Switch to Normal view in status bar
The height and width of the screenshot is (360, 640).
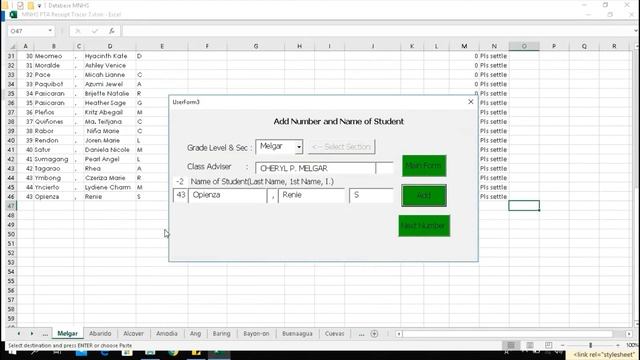(511, 345)
